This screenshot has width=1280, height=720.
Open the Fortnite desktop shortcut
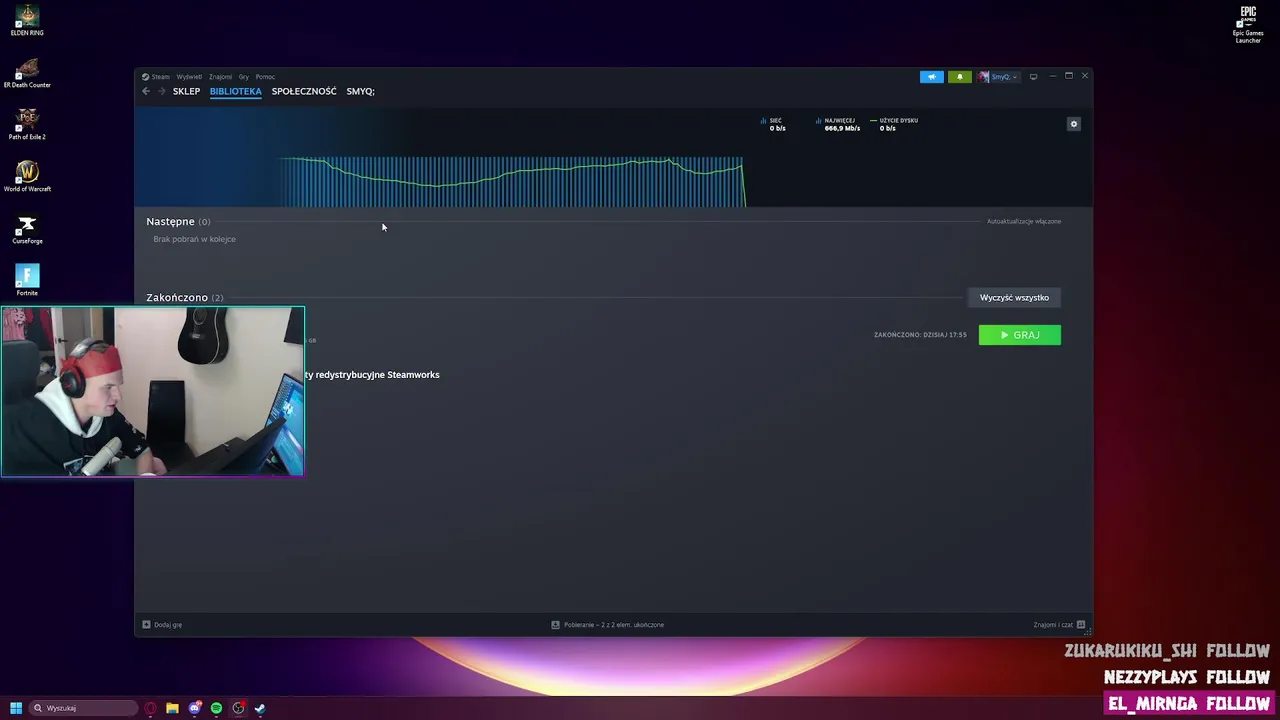[27, 280]
